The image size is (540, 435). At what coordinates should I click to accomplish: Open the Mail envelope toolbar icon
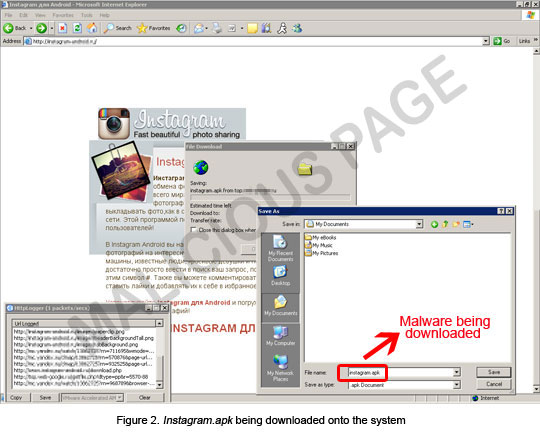(199, 28)
